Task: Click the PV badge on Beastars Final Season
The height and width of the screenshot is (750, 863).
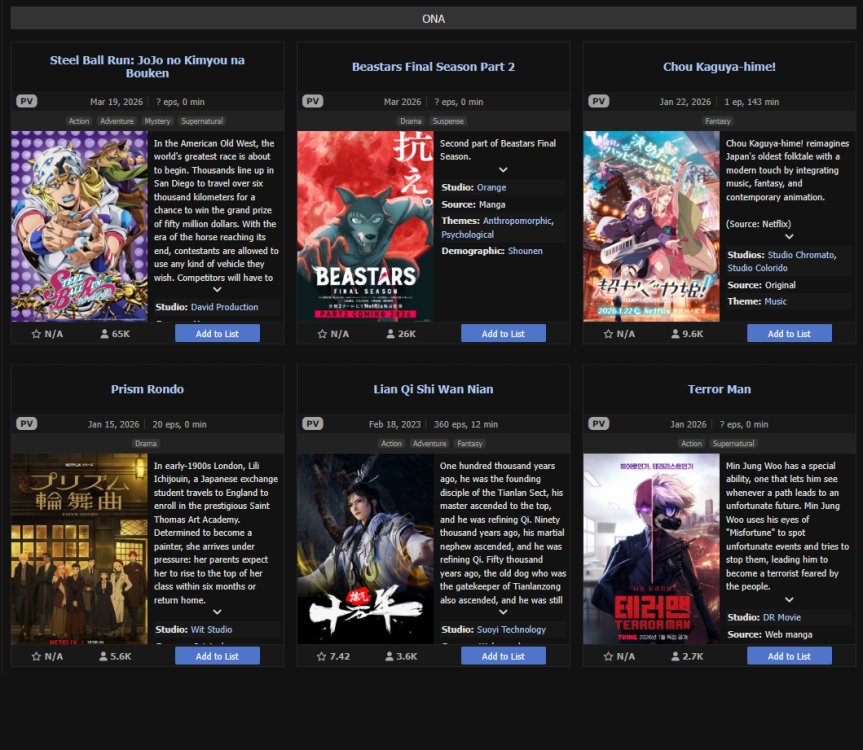Action: pos(313,101)
